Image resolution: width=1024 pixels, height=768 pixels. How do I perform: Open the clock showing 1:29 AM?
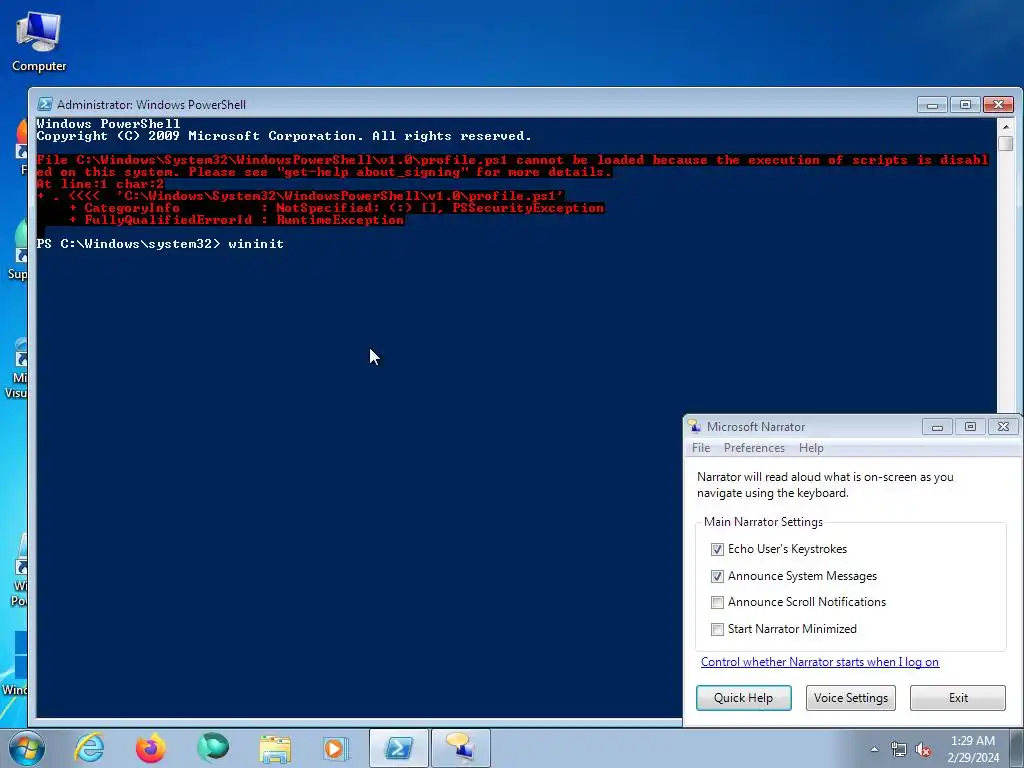(972, 748)
